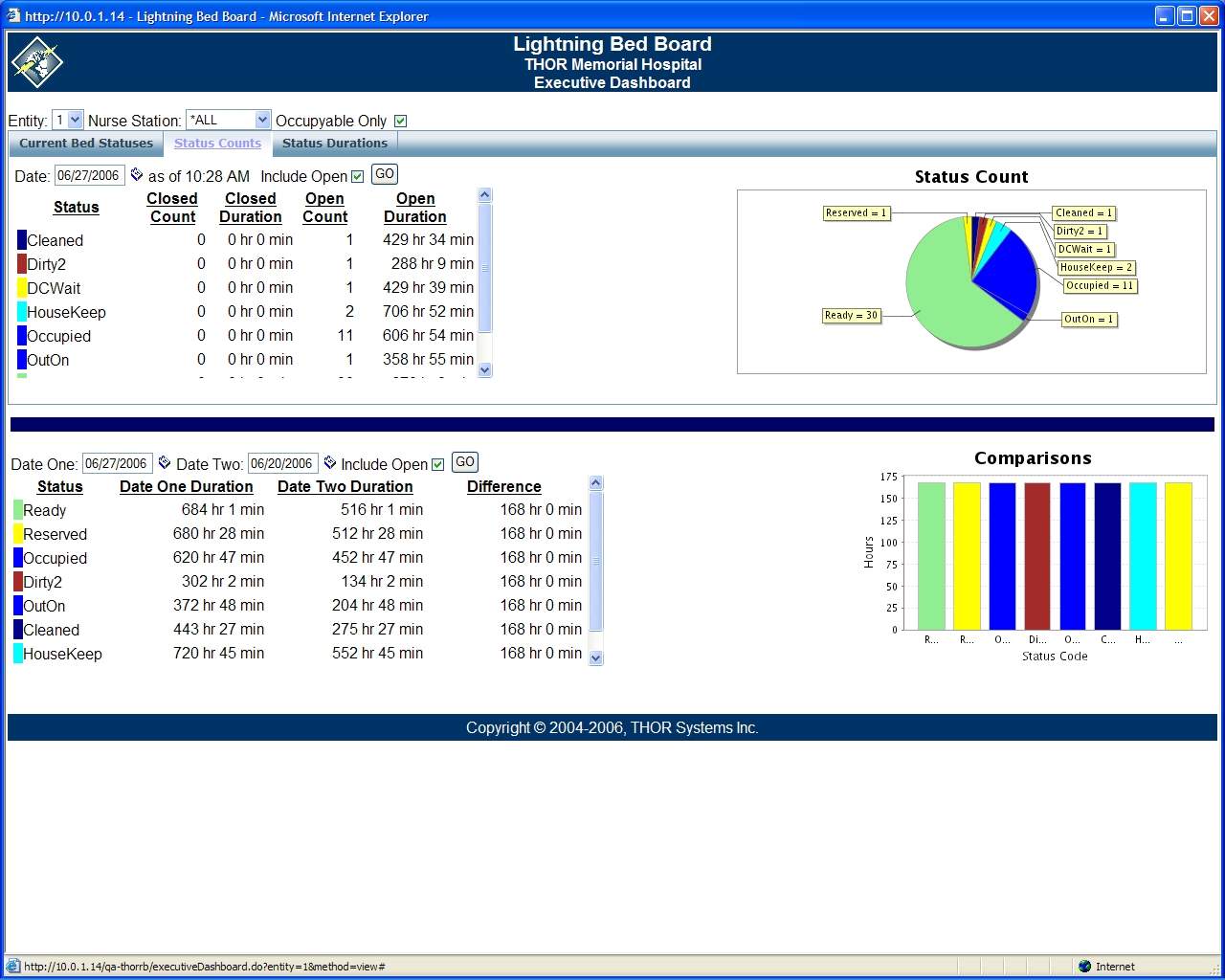Image resolution: width=1225 pixels, height=980 pixels.
Task: Click the Ready = 30 pie chart label
Action: (x=852, y=315)
